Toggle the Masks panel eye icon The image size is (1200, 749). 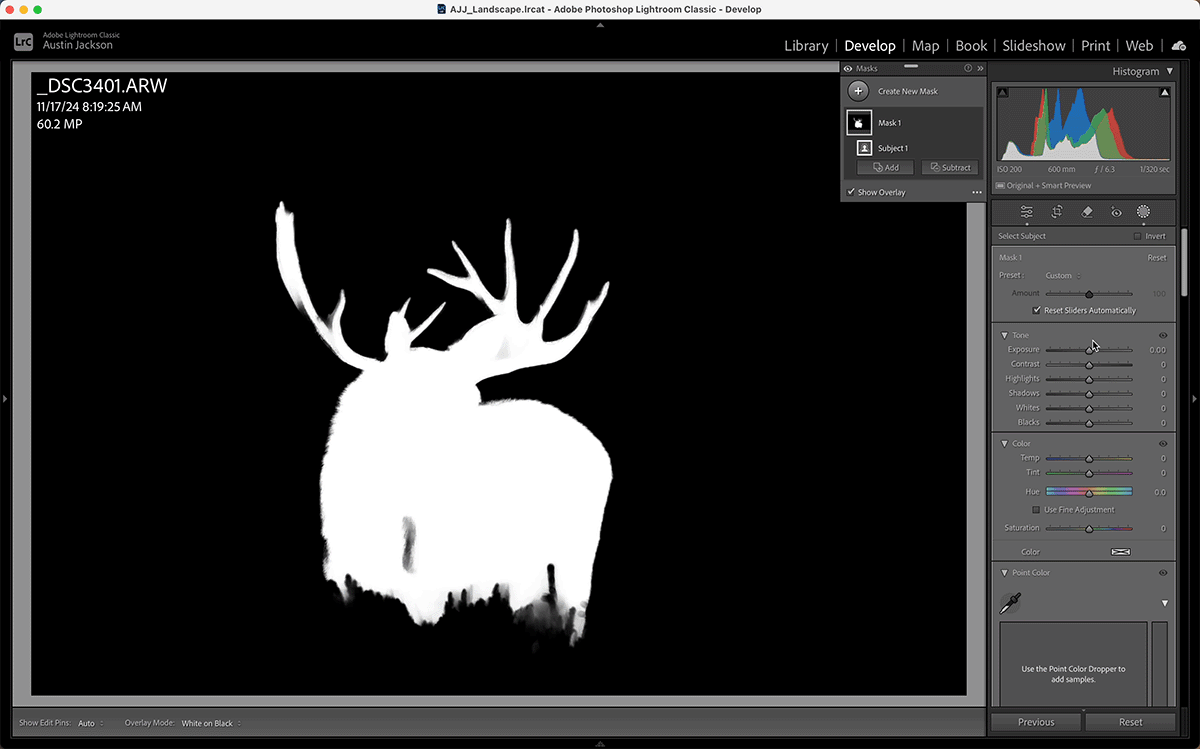[x=848, y=68]
